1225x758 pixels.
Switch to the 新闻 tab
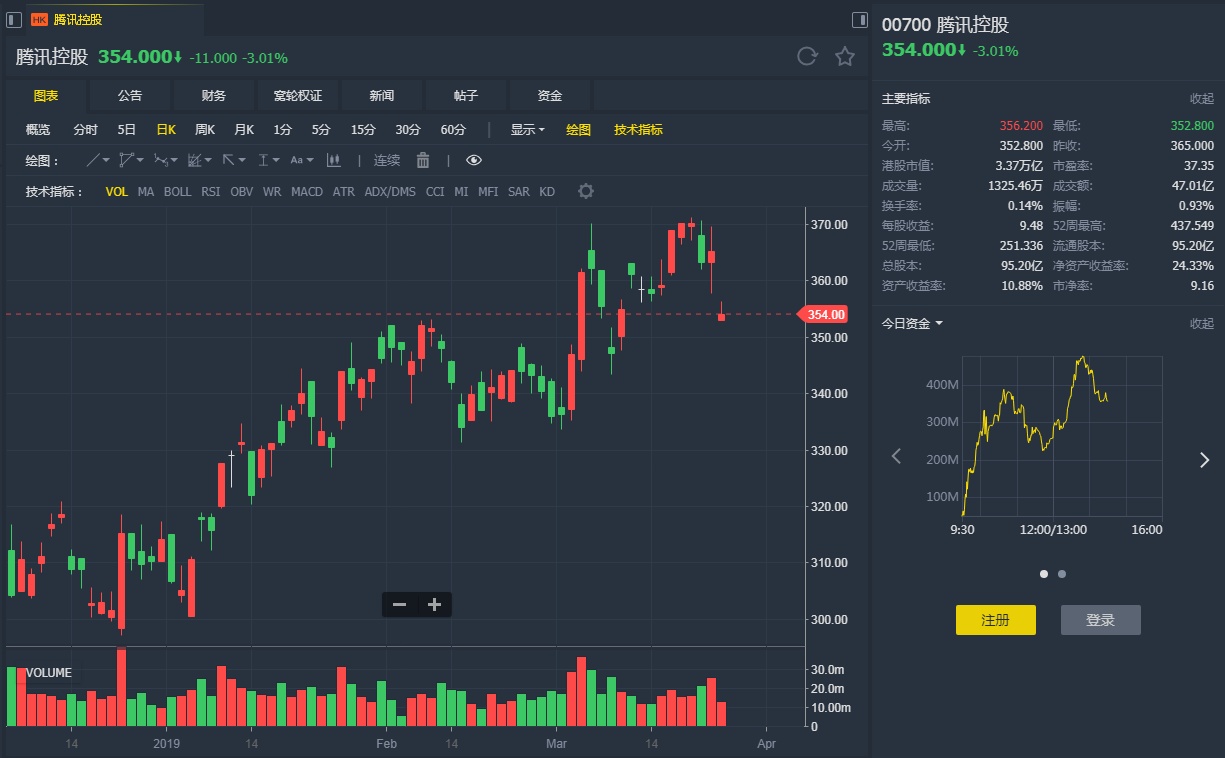[381, 96]
